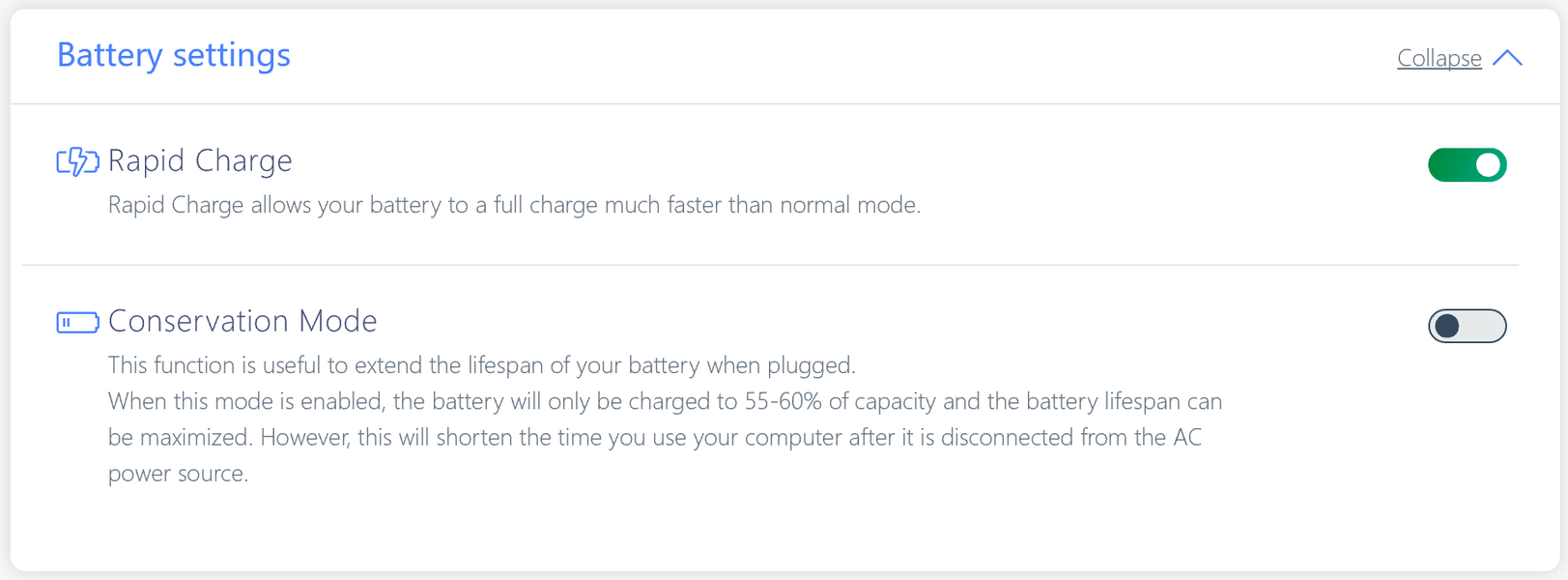The image size is (1568, 580).
Task: Click the "55-60%" text in the description
Action: point(781,401)
